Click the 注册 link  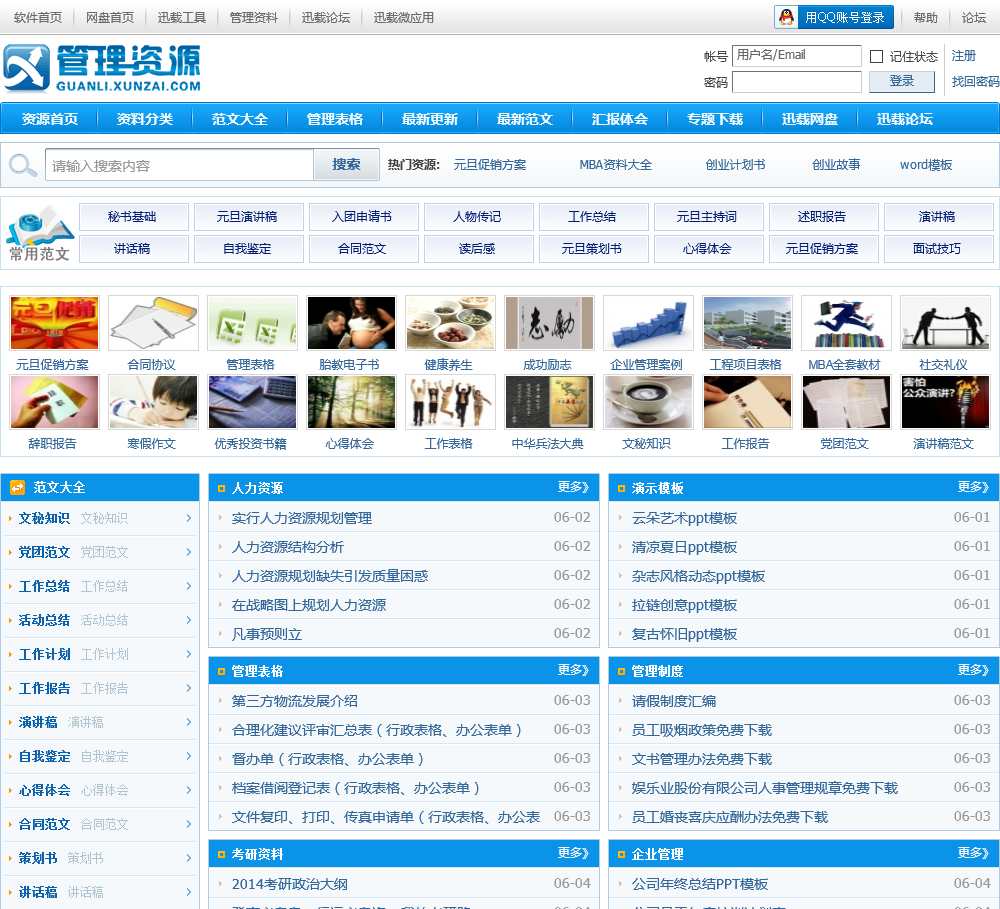964,56
